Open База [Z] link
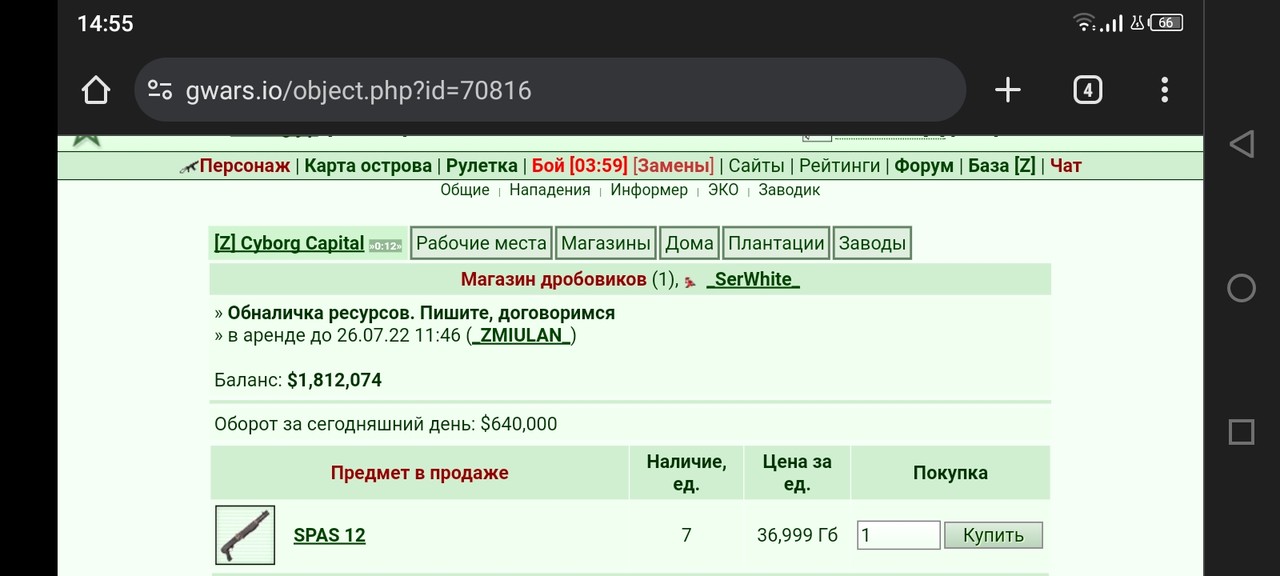1280x576 pixels. pyautogui.click(x=1002, y=166)
